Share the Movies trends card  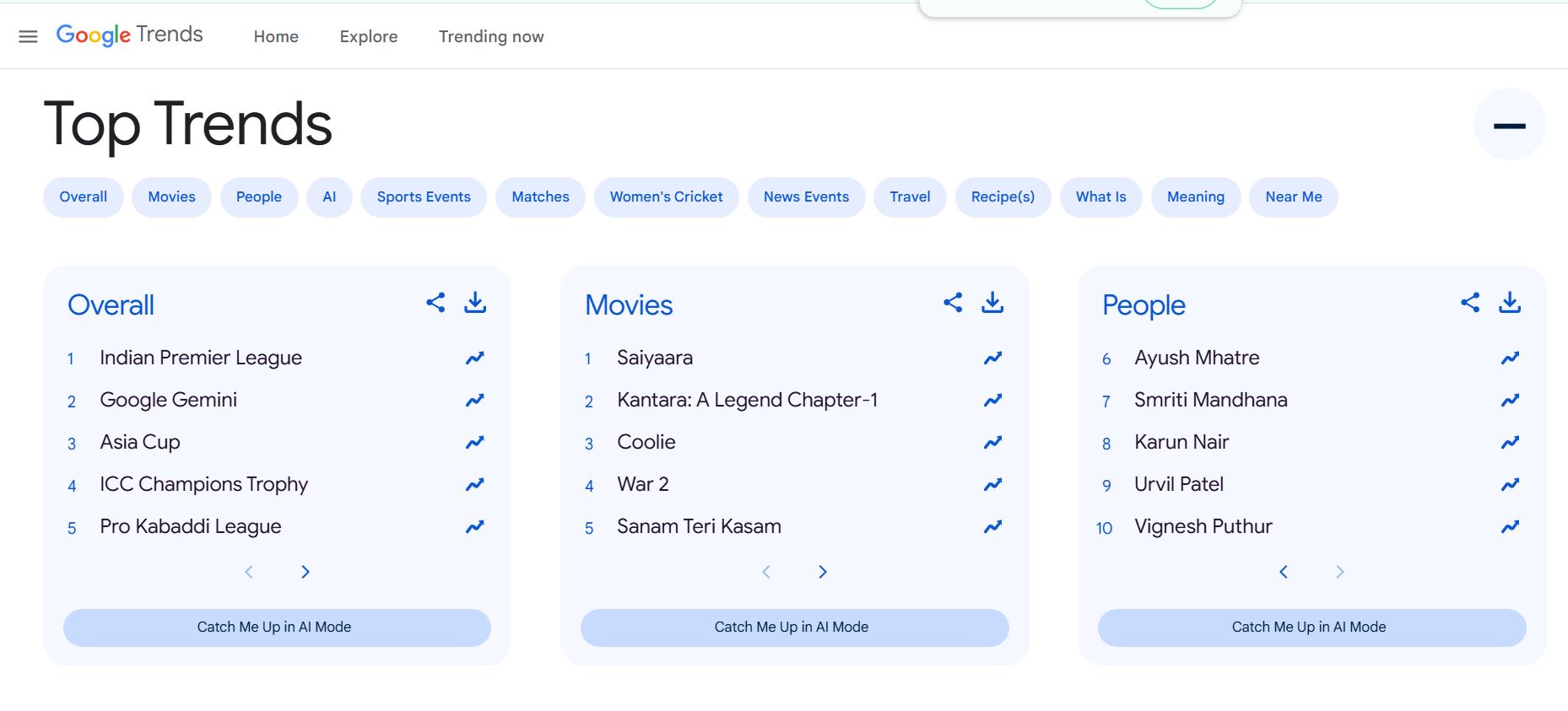pyautogui.click(x=953, y=303)
